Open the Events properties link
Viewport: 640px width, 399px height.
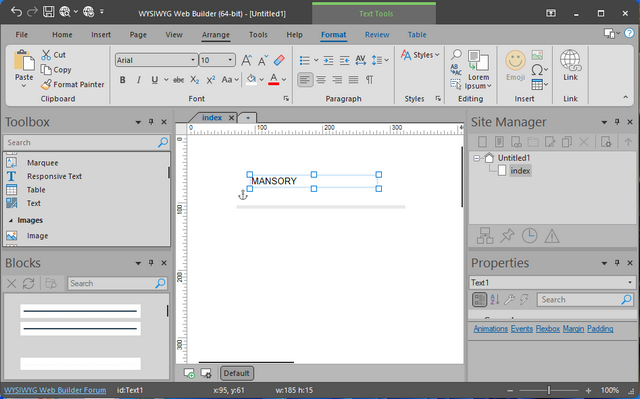(x=522, y=329)
